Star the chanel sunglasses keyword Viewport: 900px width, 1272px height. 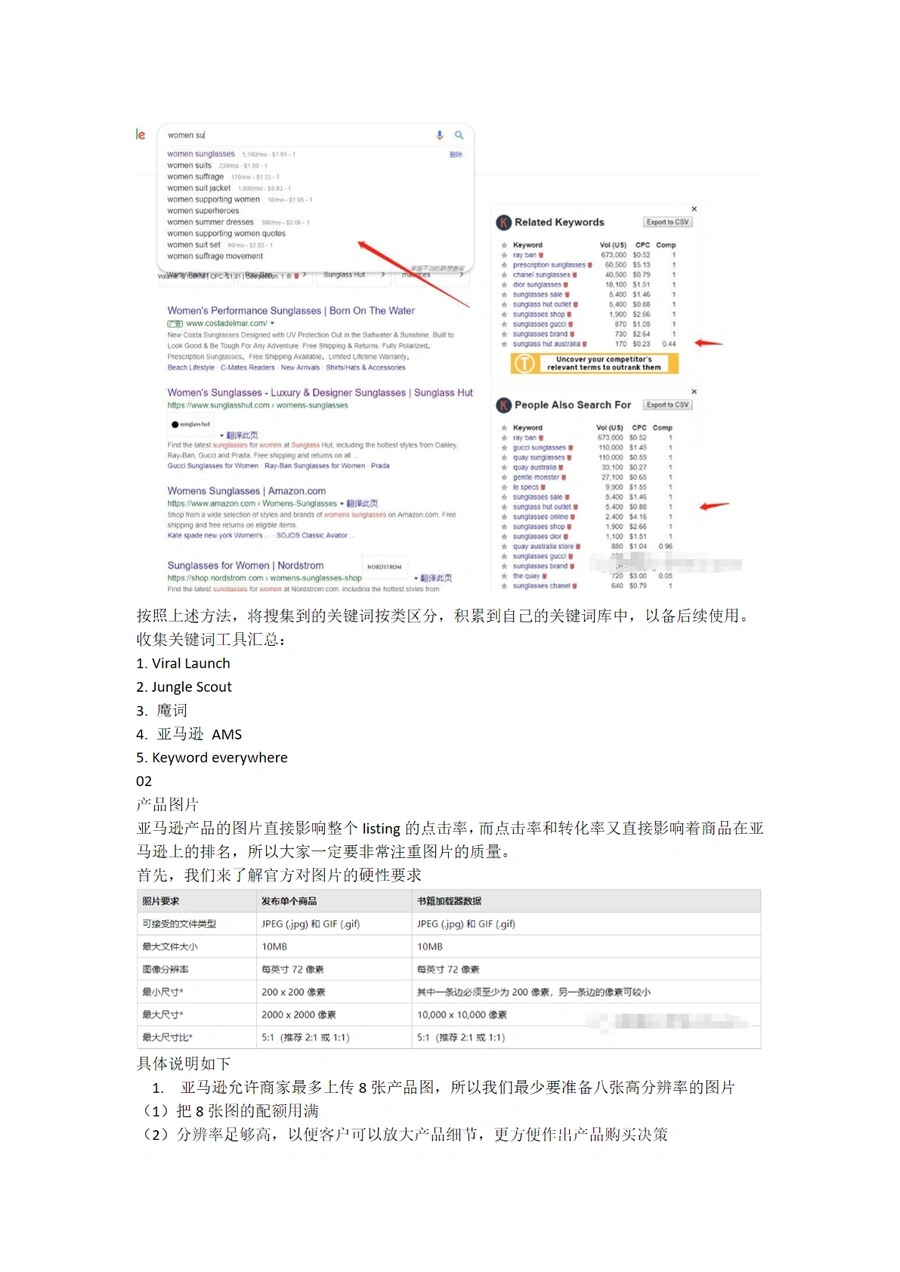coord(505,275)
